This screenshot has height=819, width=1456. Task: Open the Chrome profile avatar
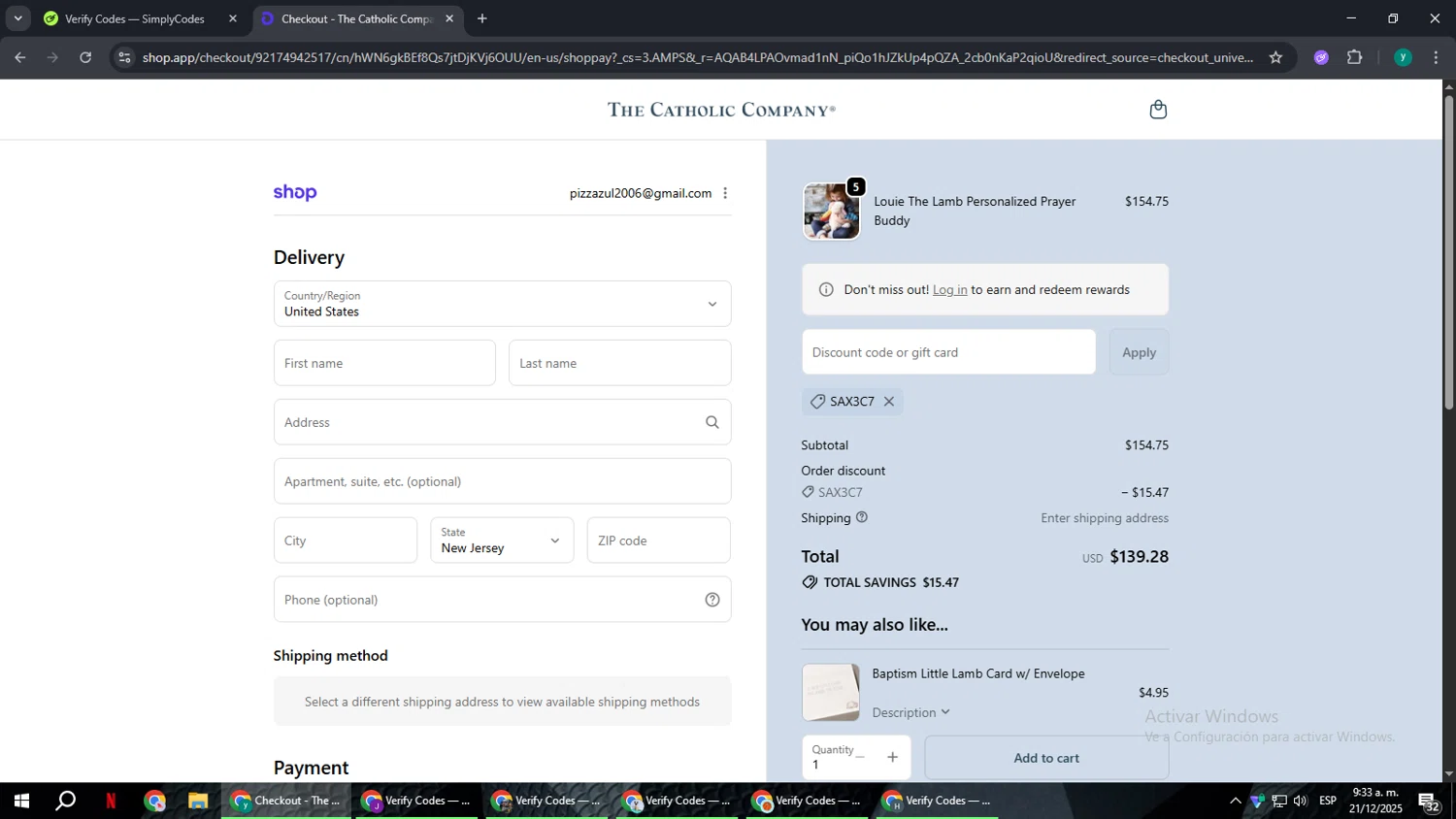point(1403,57)
